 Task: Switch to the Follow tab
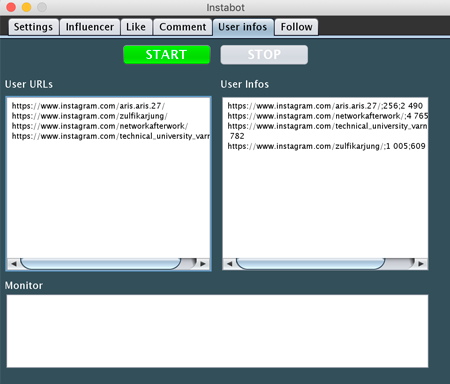[x=296, y=27]
